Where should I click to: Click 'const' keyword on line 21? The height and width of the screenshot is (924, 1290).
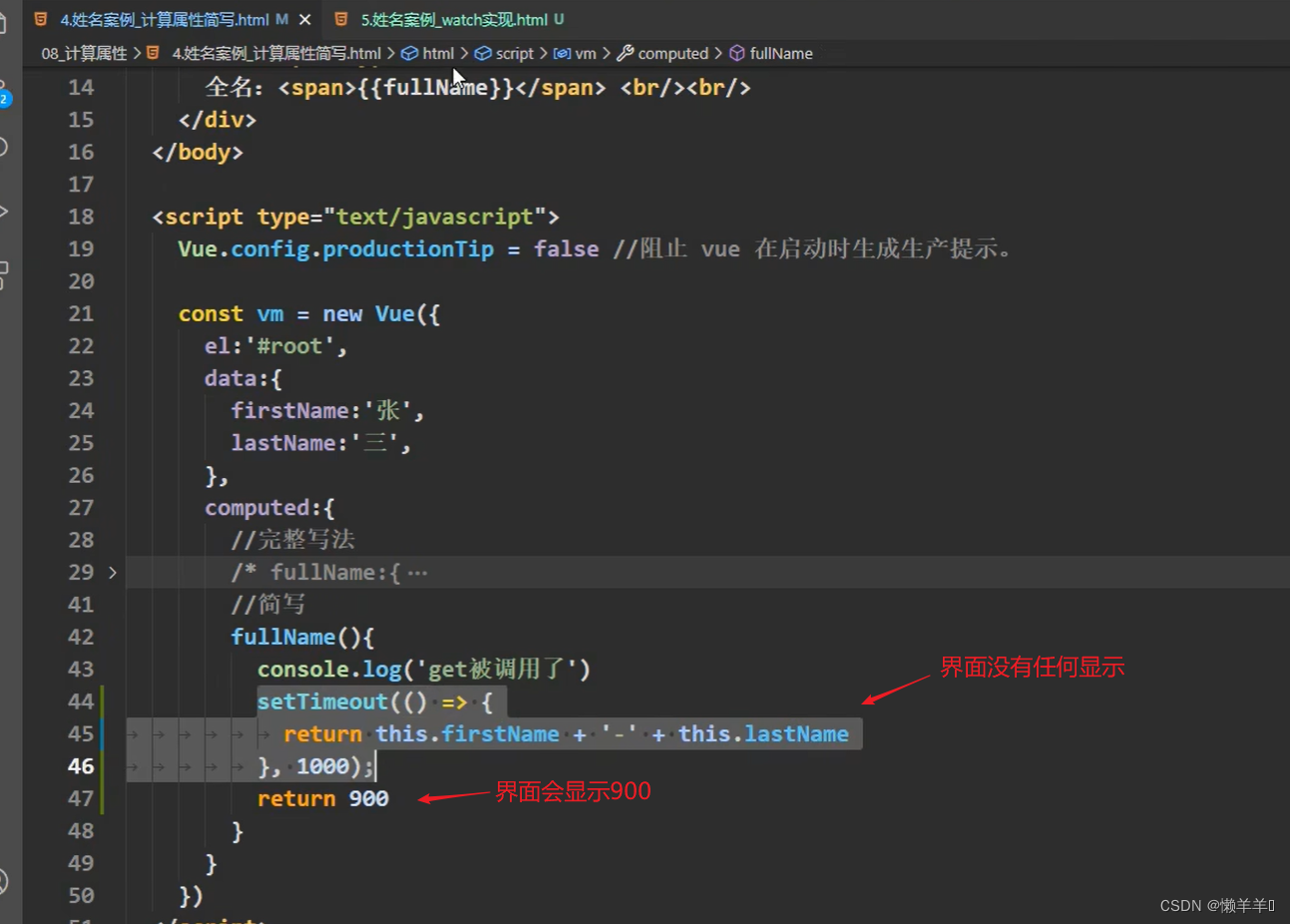(211, 313)
